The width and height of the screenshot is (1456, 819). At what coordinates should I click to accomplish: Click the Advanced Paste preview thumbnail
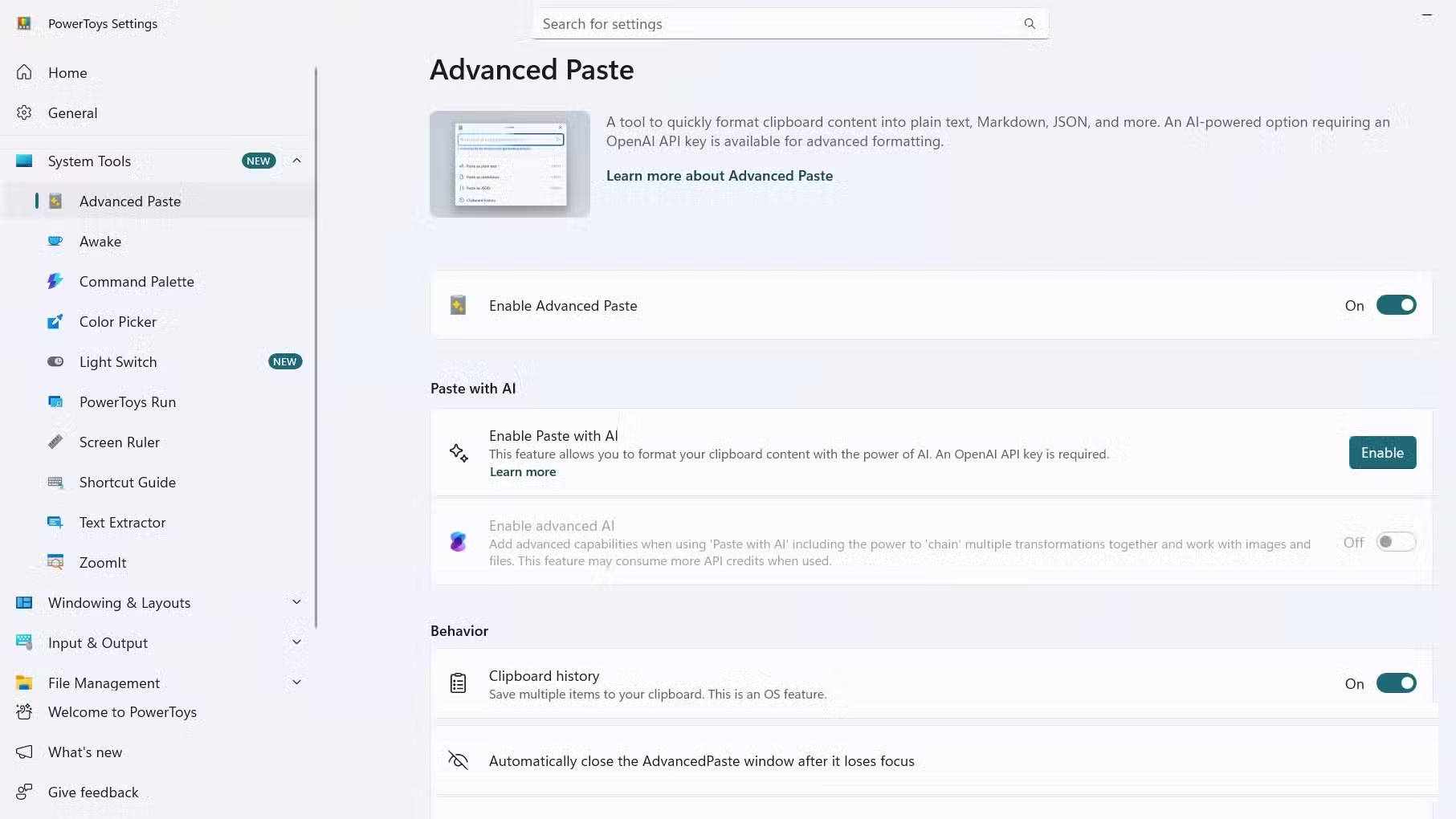[x=510, y=164]
